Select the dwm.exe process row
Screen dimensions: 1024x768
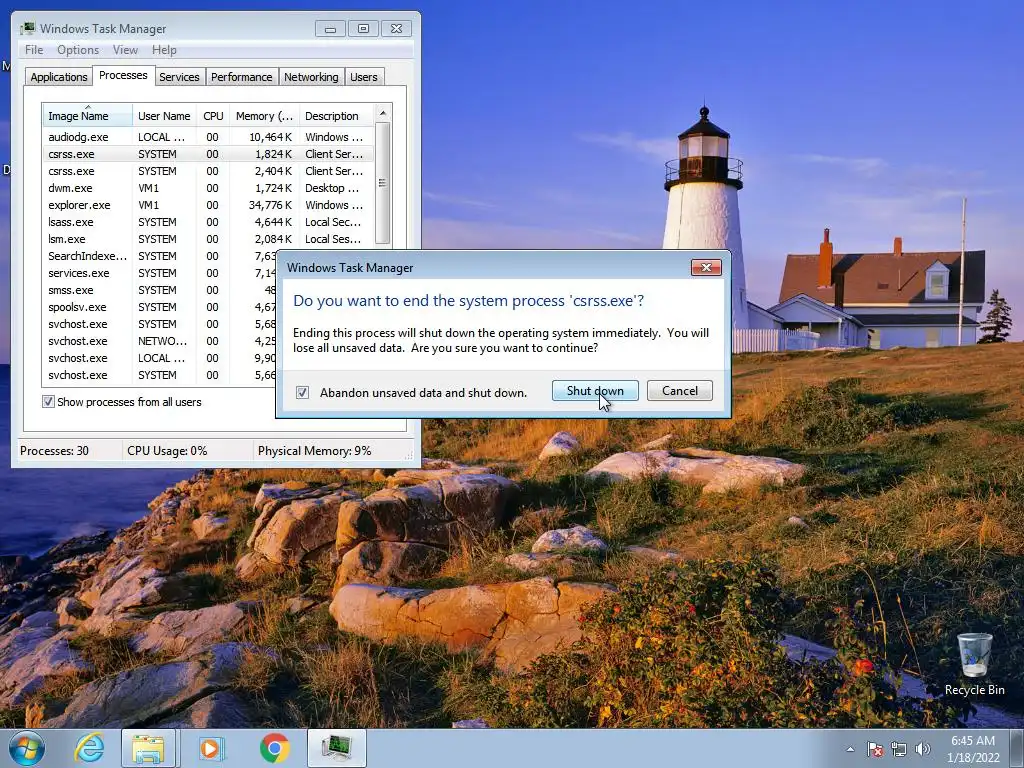tap(208, 188)
